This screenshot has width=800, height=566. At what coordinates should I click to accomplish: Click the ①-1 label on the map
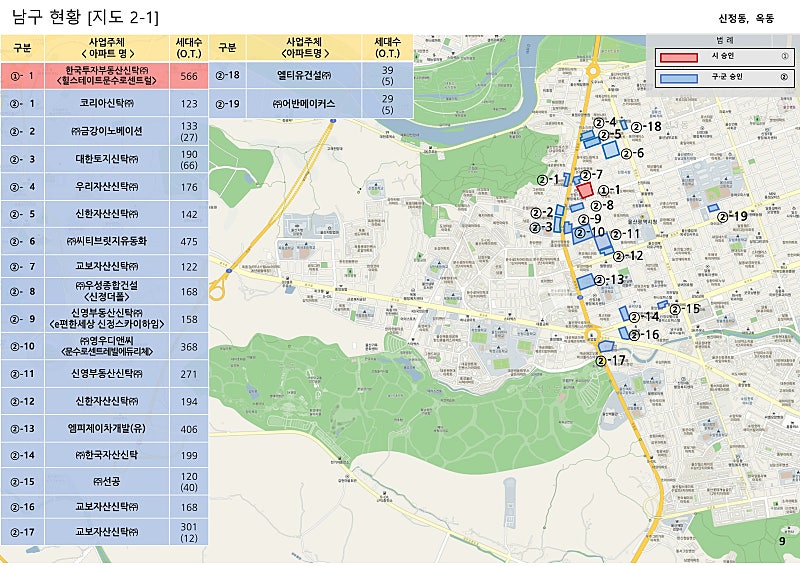[609, 190]
